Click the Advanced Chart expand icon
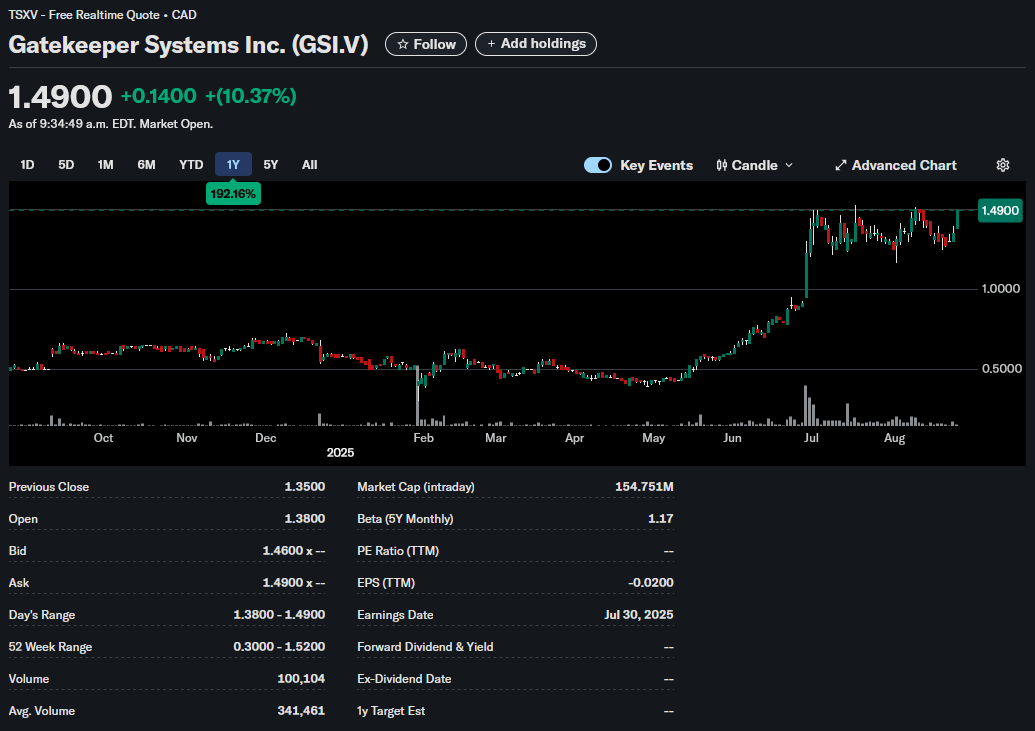 tap(841, 165)
